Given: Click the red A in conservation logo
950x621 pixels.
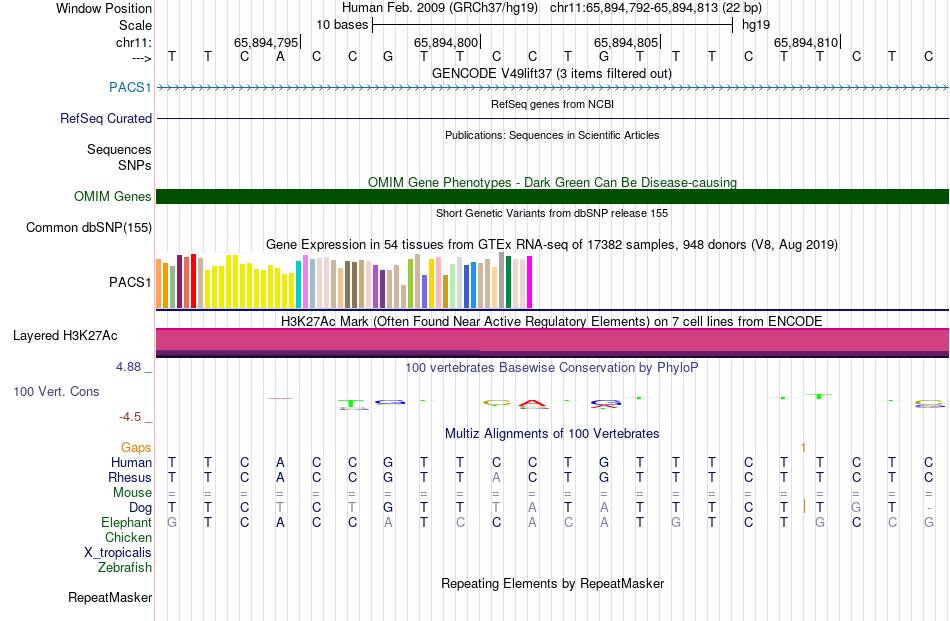Looking at the screenshot, I should (533, 403).
